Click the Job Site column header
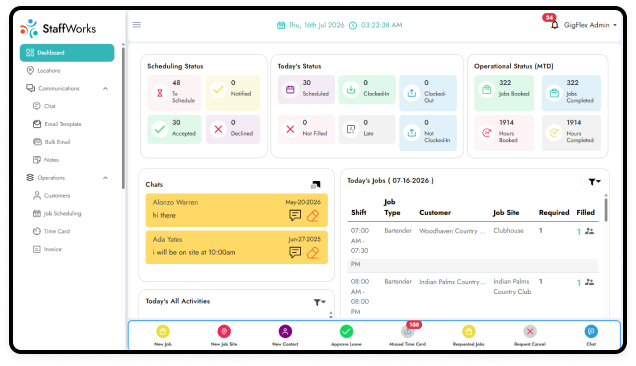 506,213
